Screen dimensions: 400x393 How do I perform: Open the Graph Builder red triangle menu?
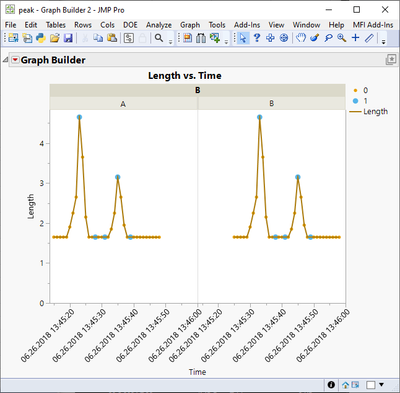click(x=15, y=60)
